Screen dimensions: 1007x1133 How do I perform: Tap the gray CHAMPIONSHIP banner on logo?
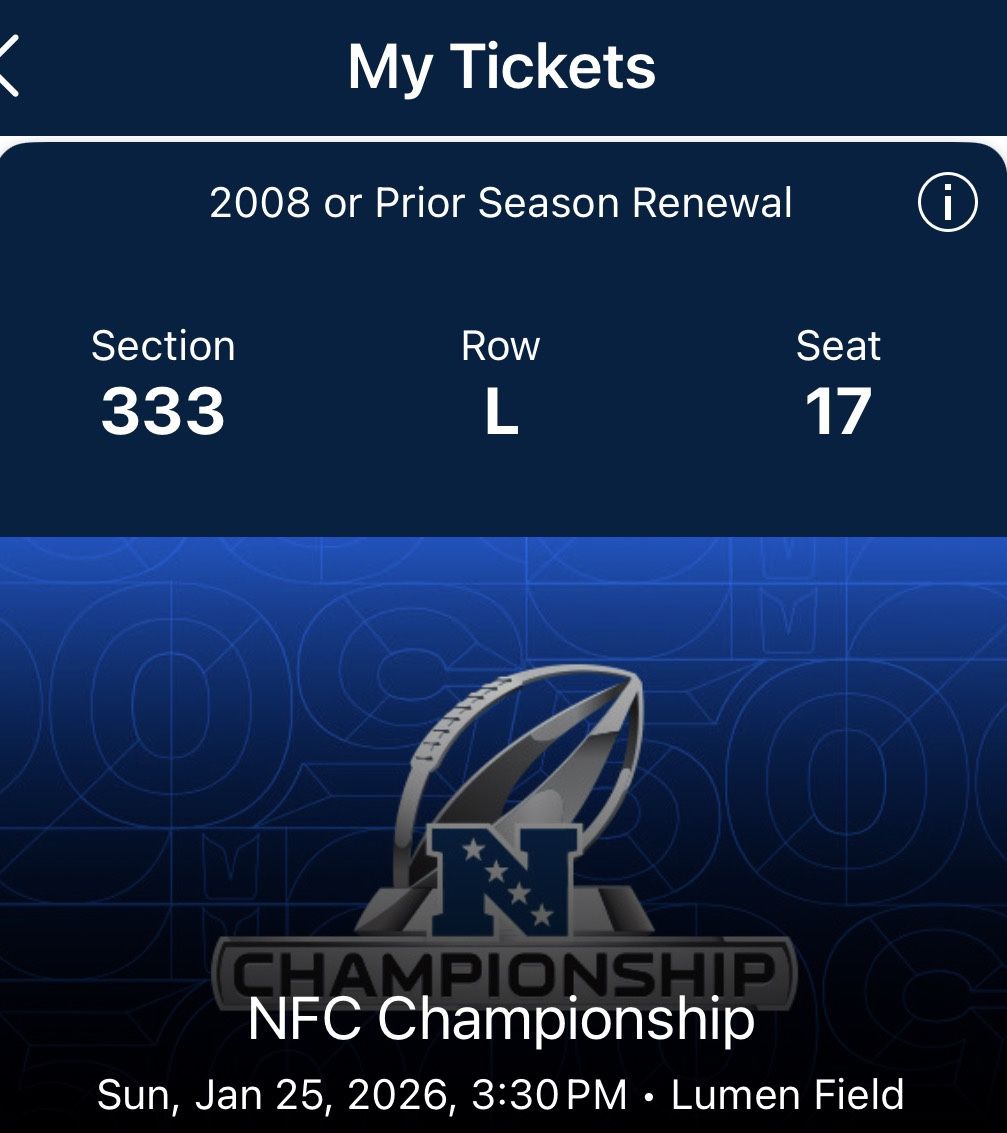point(503,968)
